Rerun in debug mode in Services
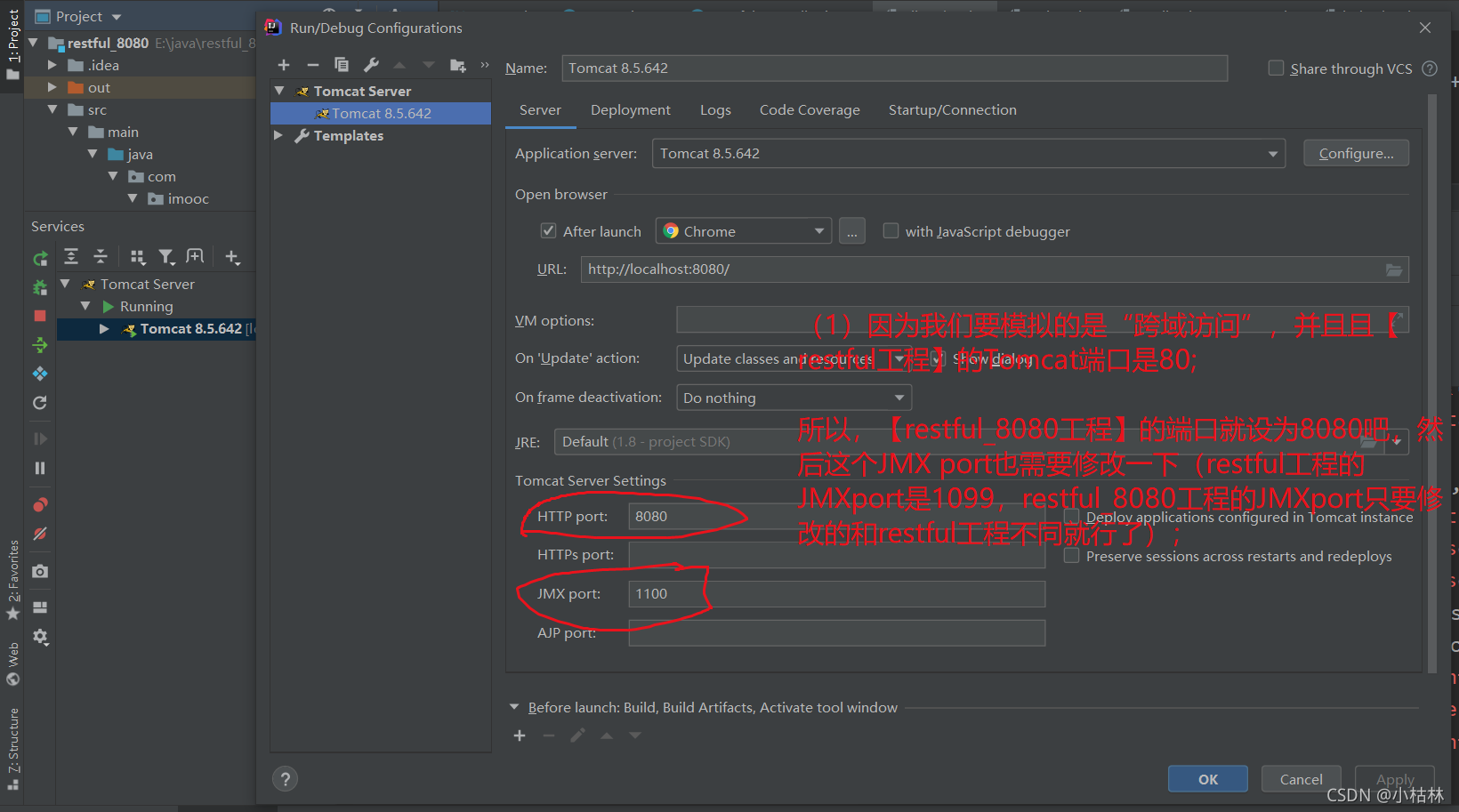This screenshot has width=1459, height=812. [40, 287]
